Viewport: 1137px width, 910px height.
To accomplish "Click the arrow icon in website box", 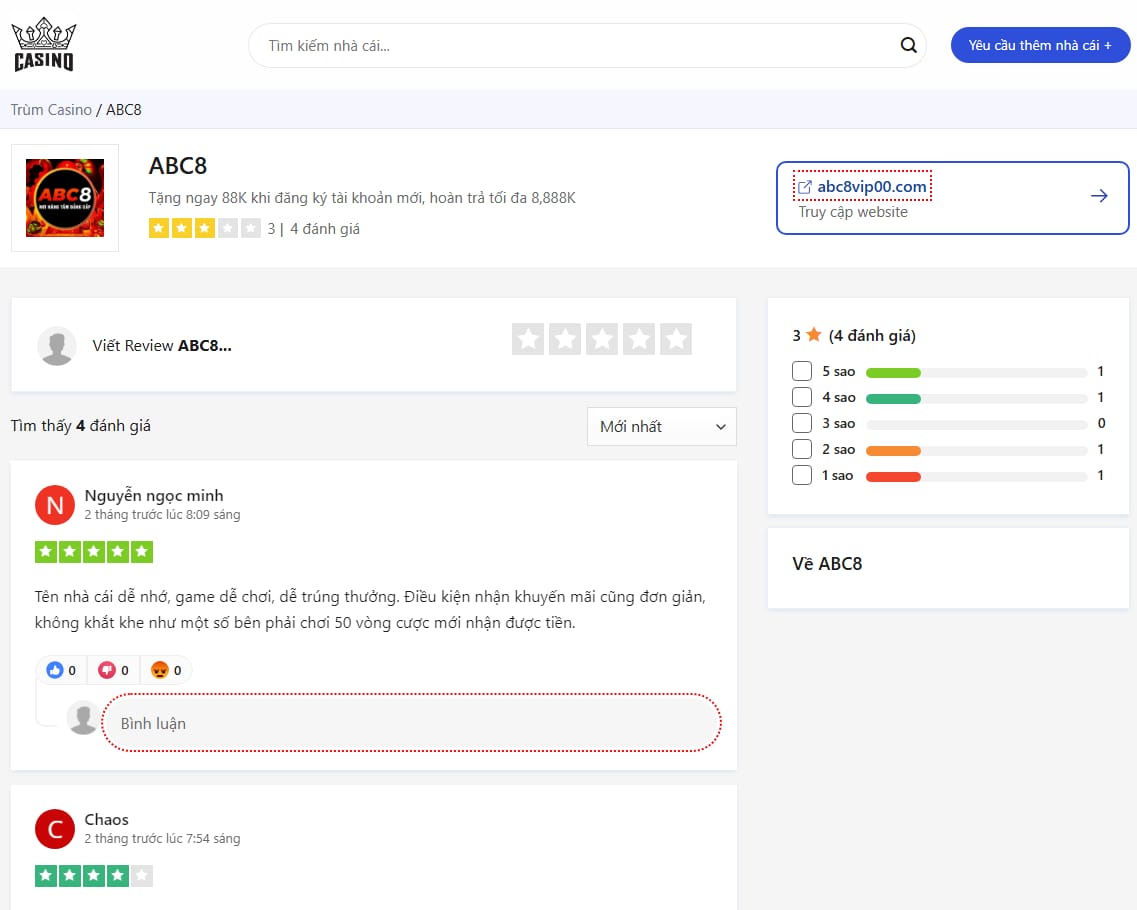I will [x=1099, y=196].
